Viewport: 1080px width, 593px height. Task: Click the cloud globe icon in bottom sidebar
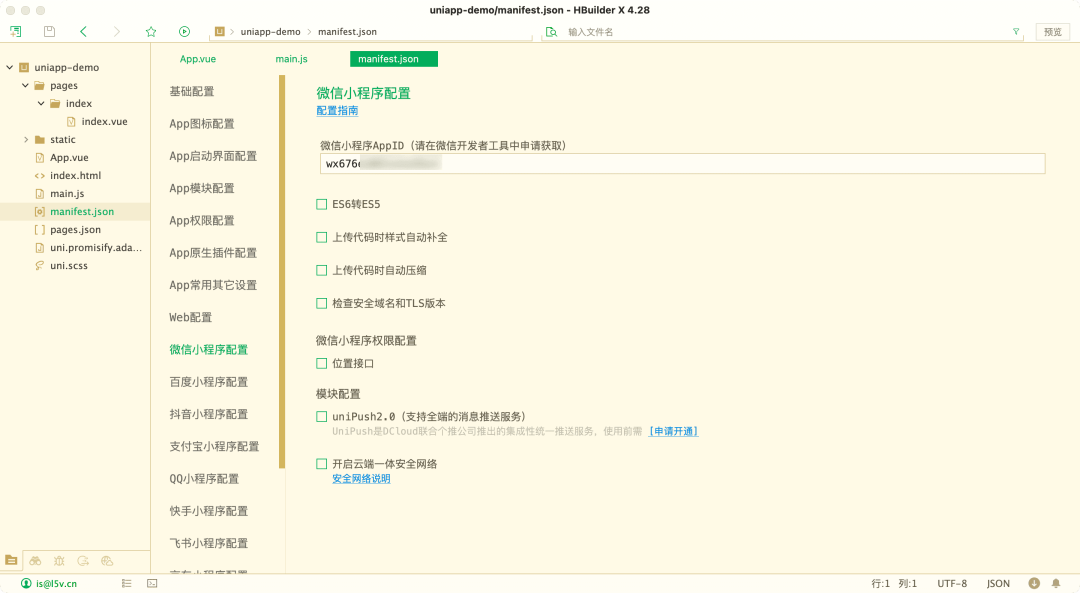[107, 561]
